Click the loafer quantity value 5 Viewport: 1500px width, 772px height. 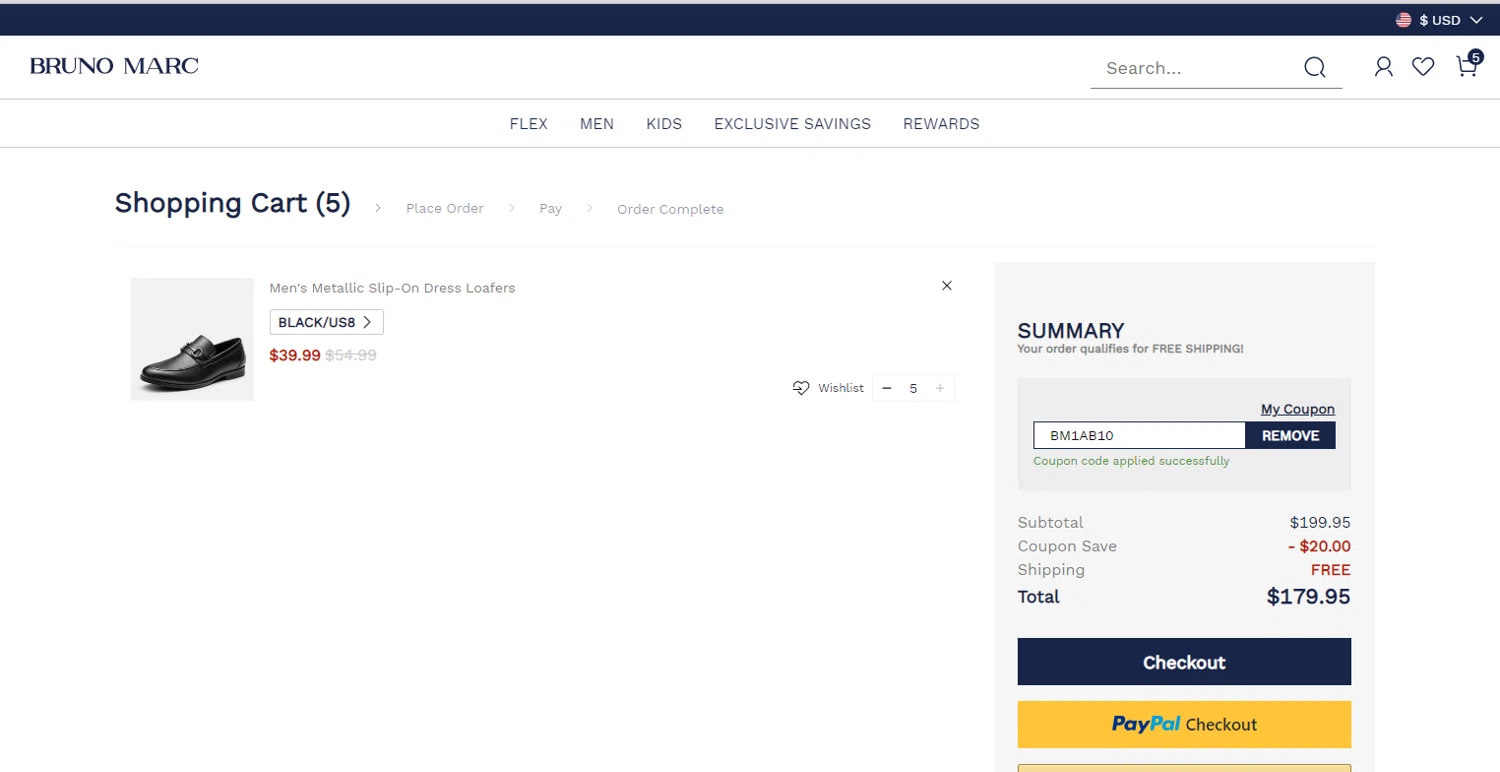pos(913,388)
